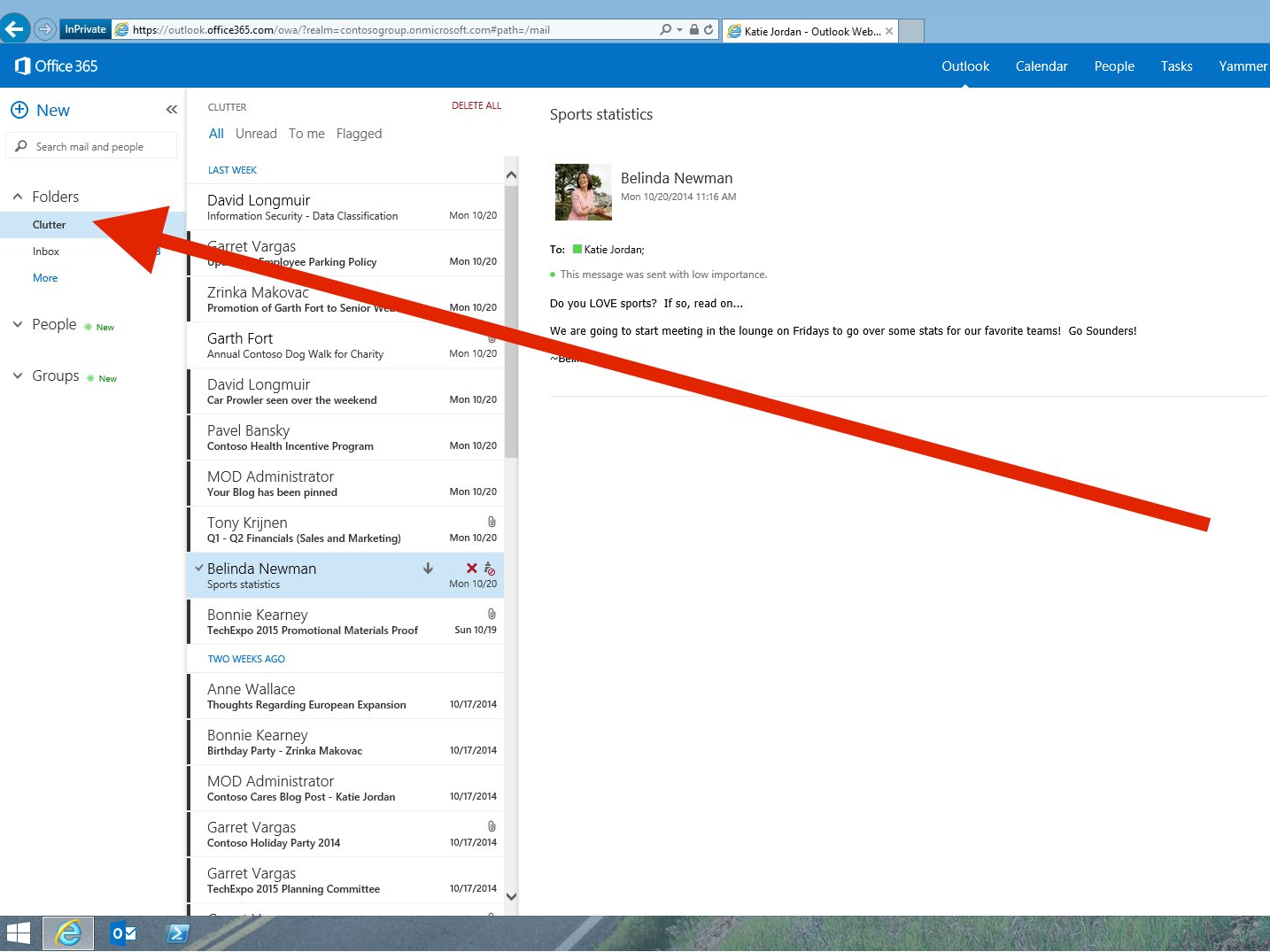Click the New mail plus icon

[19, 110]
